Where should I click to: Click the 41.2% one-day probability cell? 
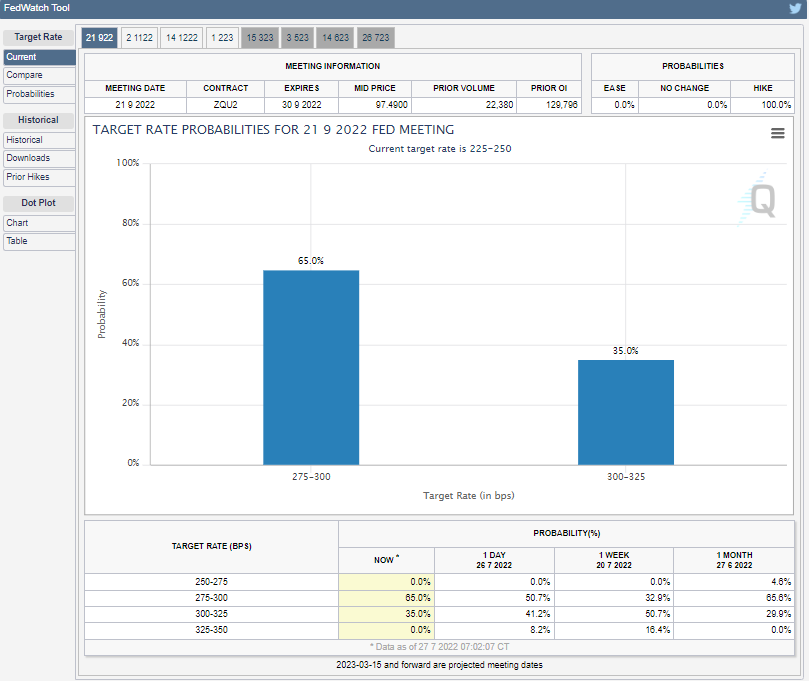[494, 614]
